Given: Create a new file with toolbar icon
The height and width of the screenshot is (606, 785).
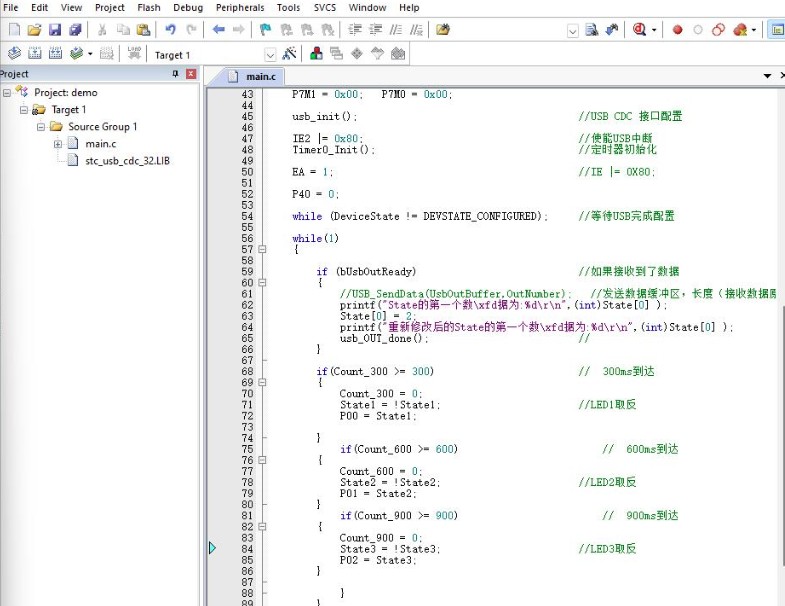Looking at the screenshot, I should click(14, 30).
